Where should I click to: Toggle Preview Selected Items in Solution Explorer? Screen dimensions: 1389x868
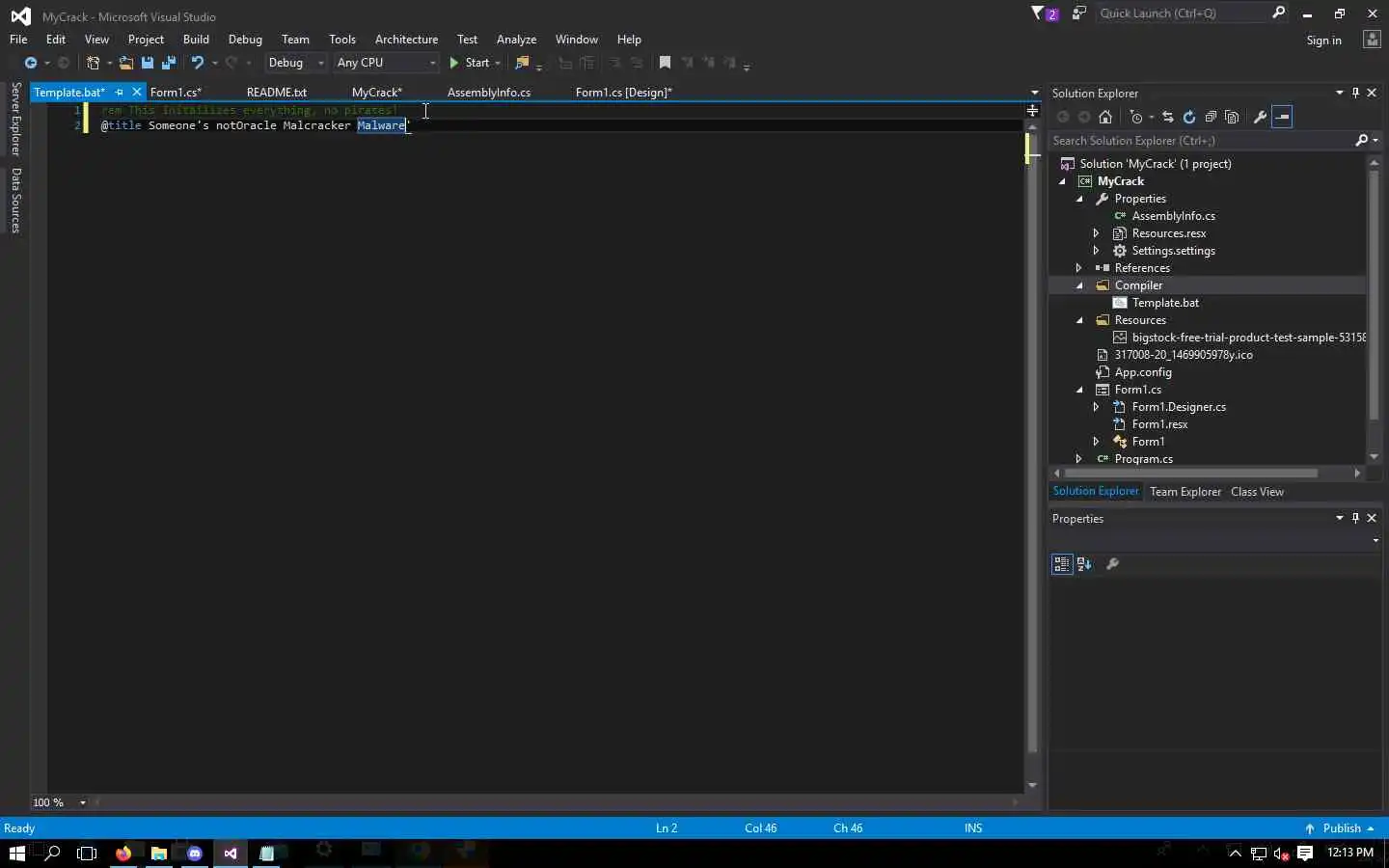point(1282,117)
